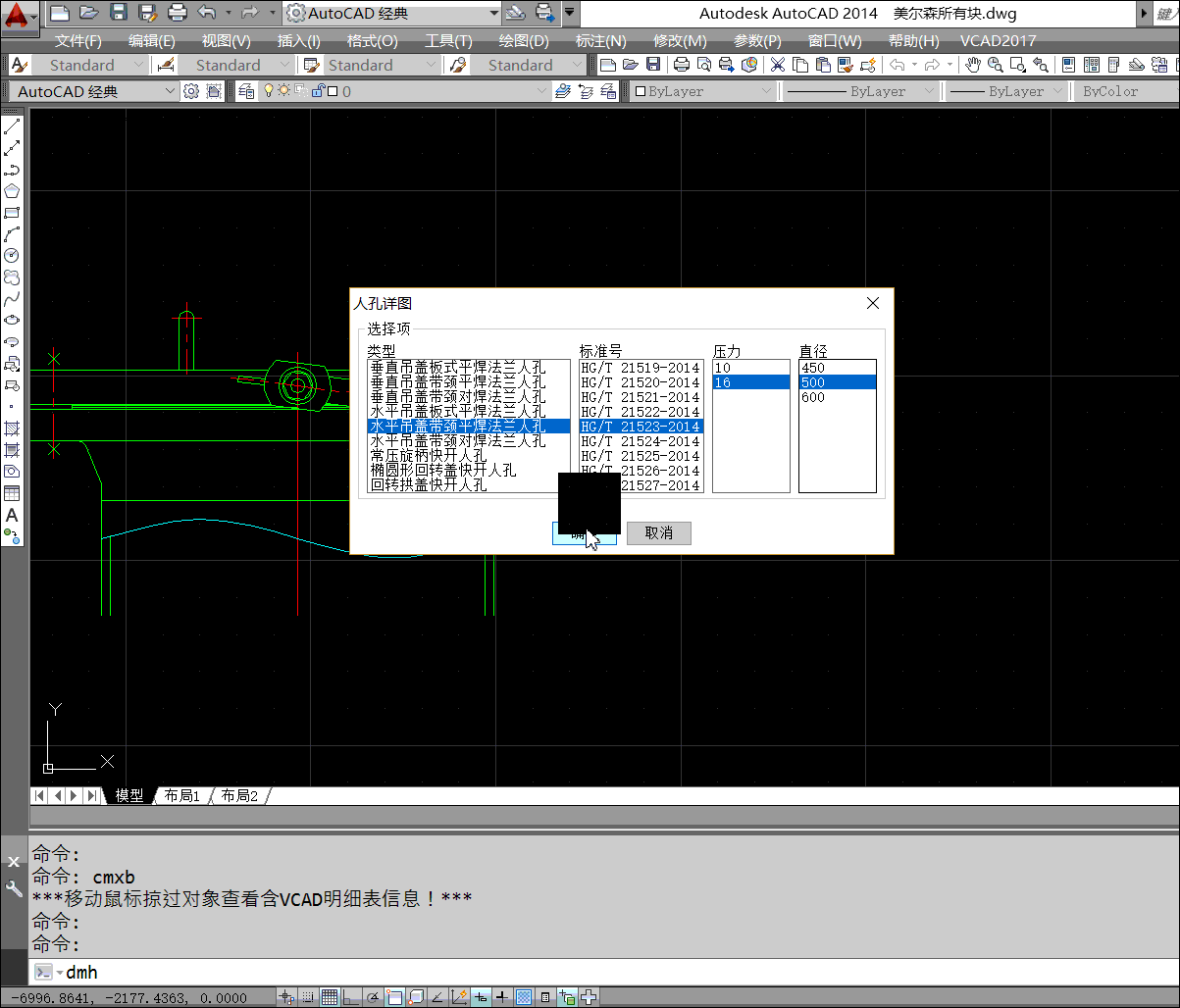Select the Rectangle draw tool
The image size is (1180, 1008).
12,213
